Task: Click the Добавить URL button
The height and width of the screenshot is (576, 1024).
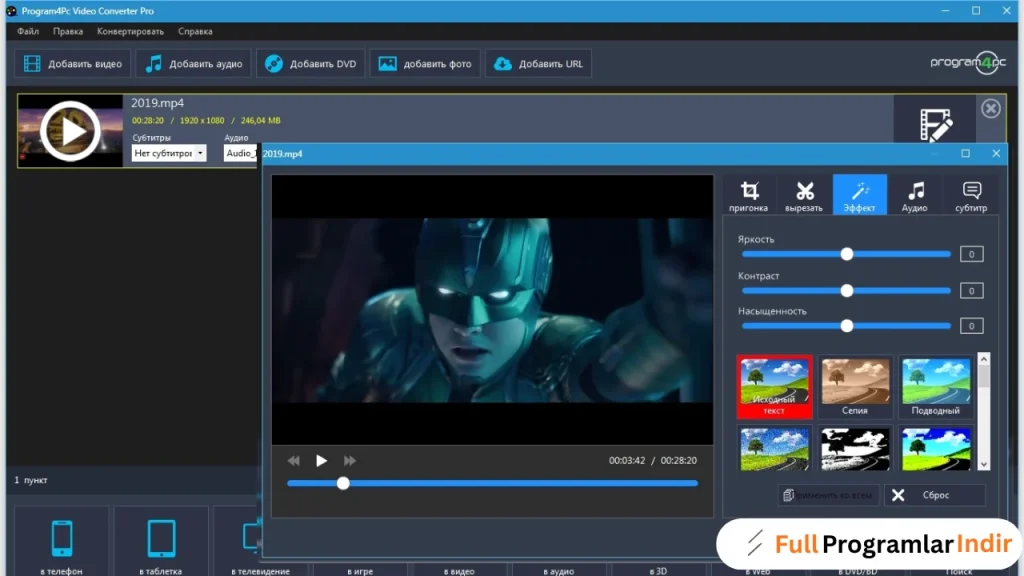Action: tap(538, 63)
